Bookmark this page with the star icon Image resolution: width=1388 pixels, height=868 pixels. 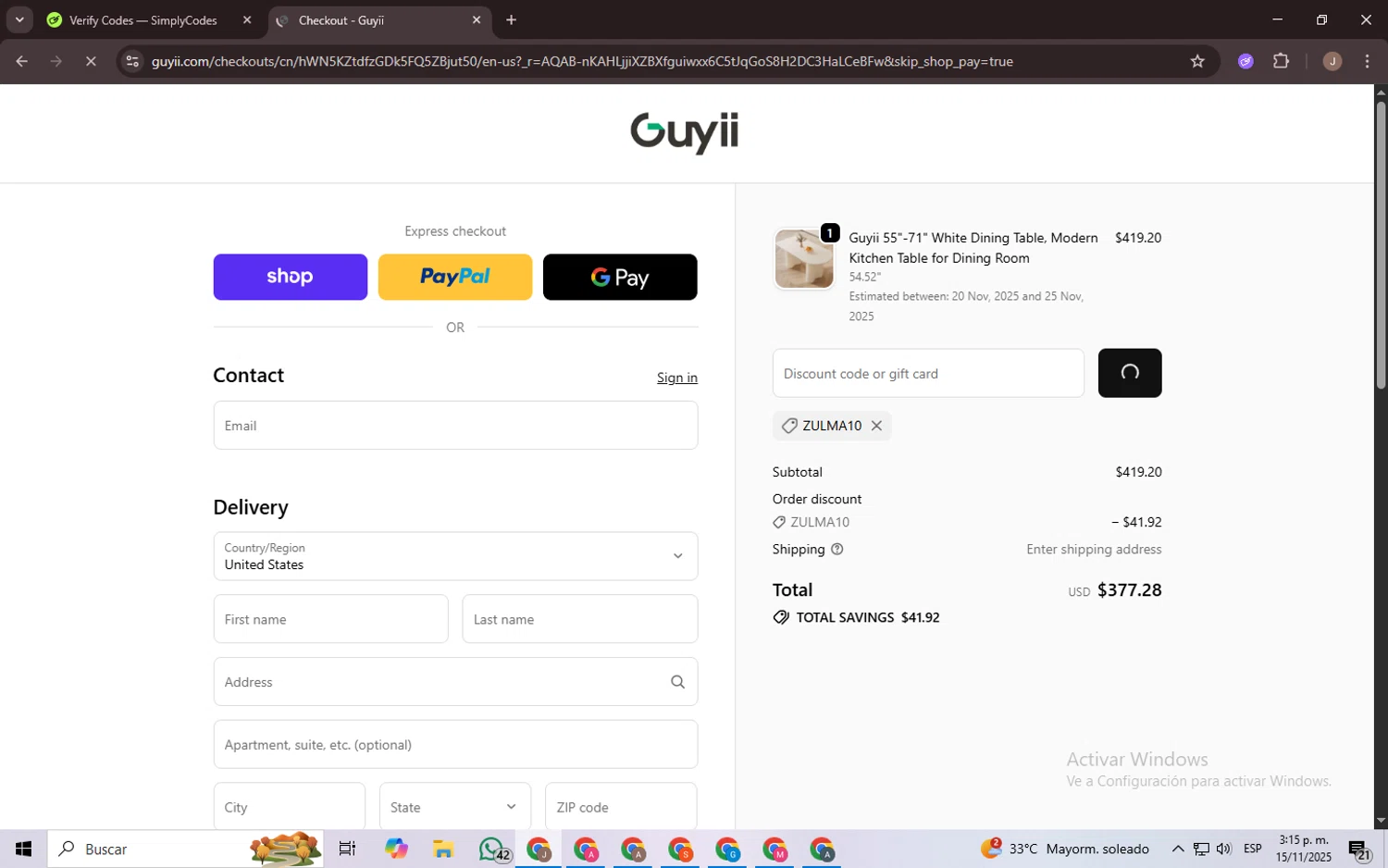coord(1197,61)
